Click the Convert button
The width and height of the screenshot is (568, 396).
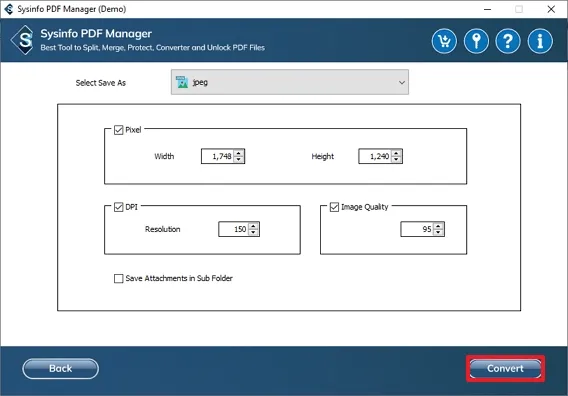pos(505,368)
